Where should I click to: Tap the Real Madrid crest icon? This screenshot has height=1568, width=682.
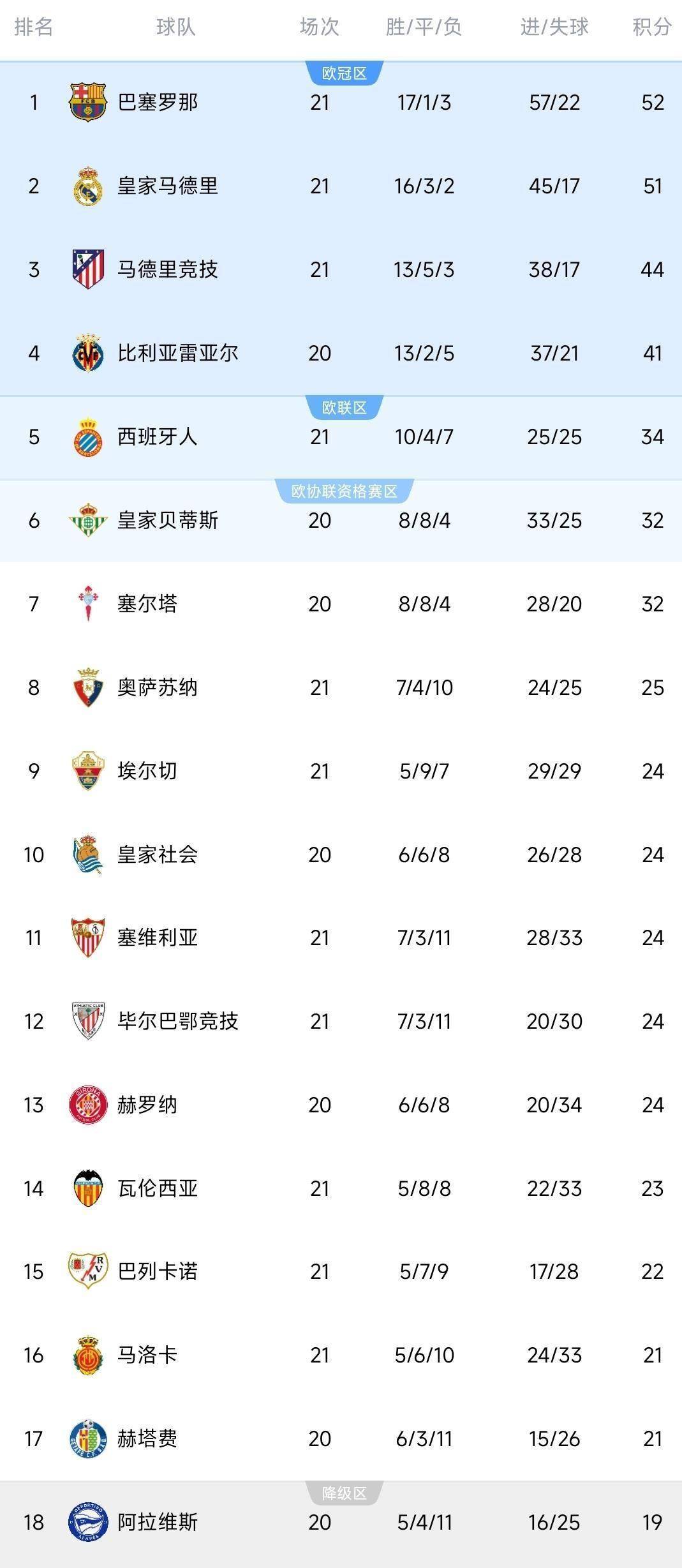[x=87, y=186]
